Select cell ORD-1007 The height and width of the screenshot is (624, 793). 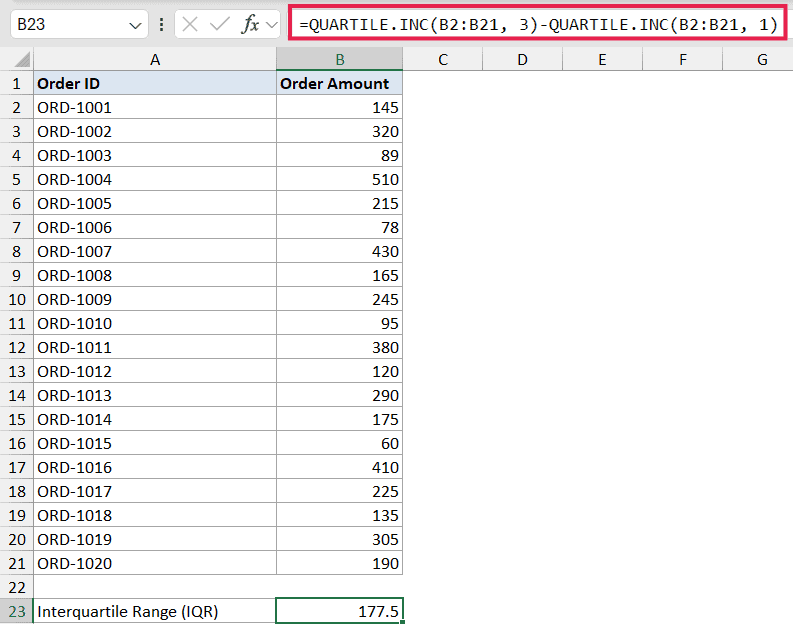(x=155, y=251)
